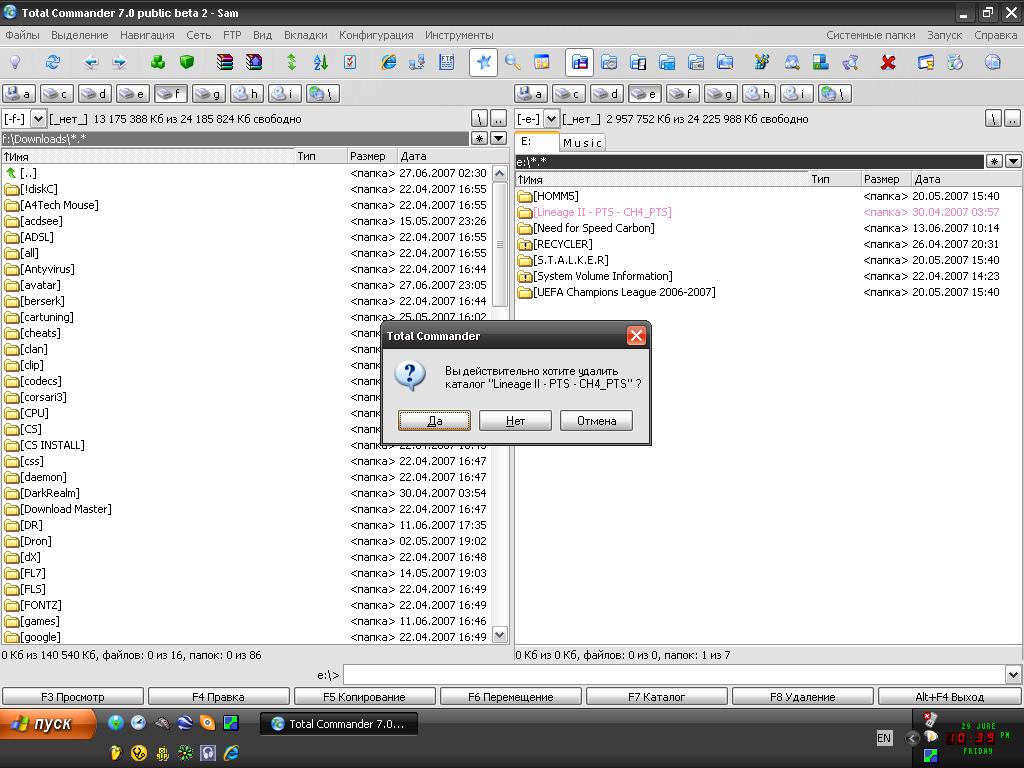This screenshot has height=768, width=1024.
Task: Click the Нет button in the dialog
Action: [515, 421]
